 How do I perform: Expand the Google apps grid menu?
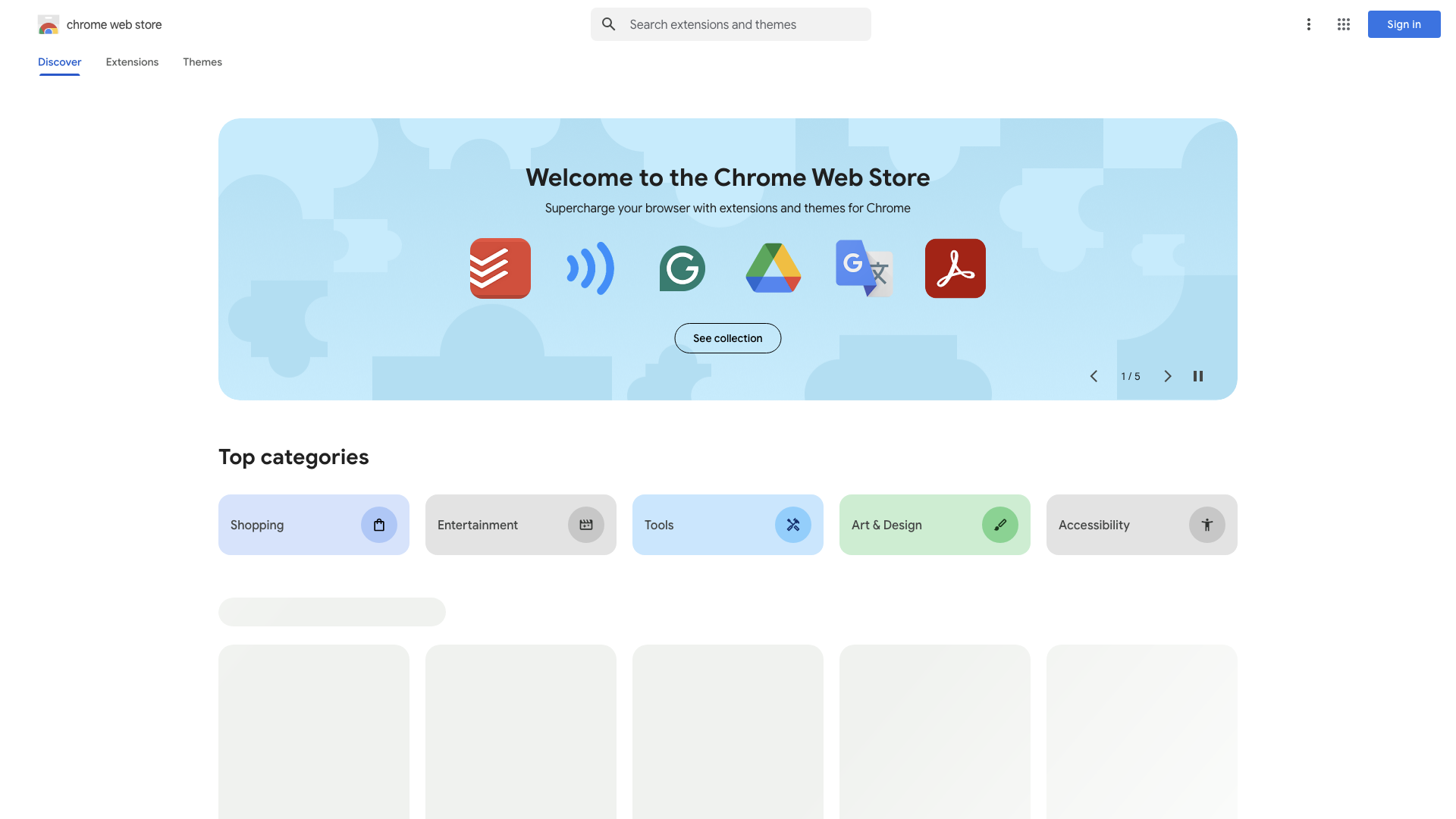click(1344, 24)
